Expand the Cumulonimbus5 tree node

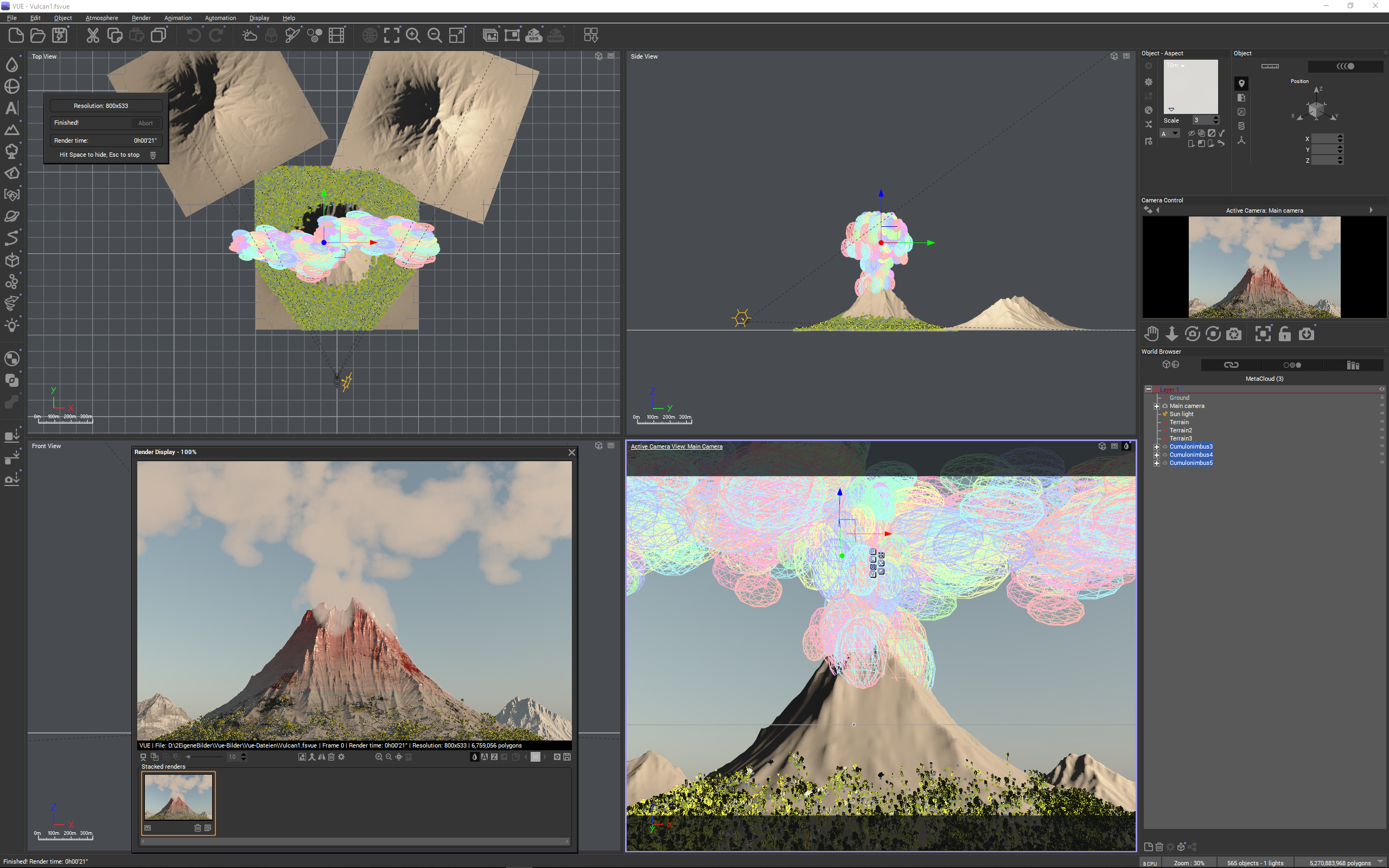(x=1157, y=463)
